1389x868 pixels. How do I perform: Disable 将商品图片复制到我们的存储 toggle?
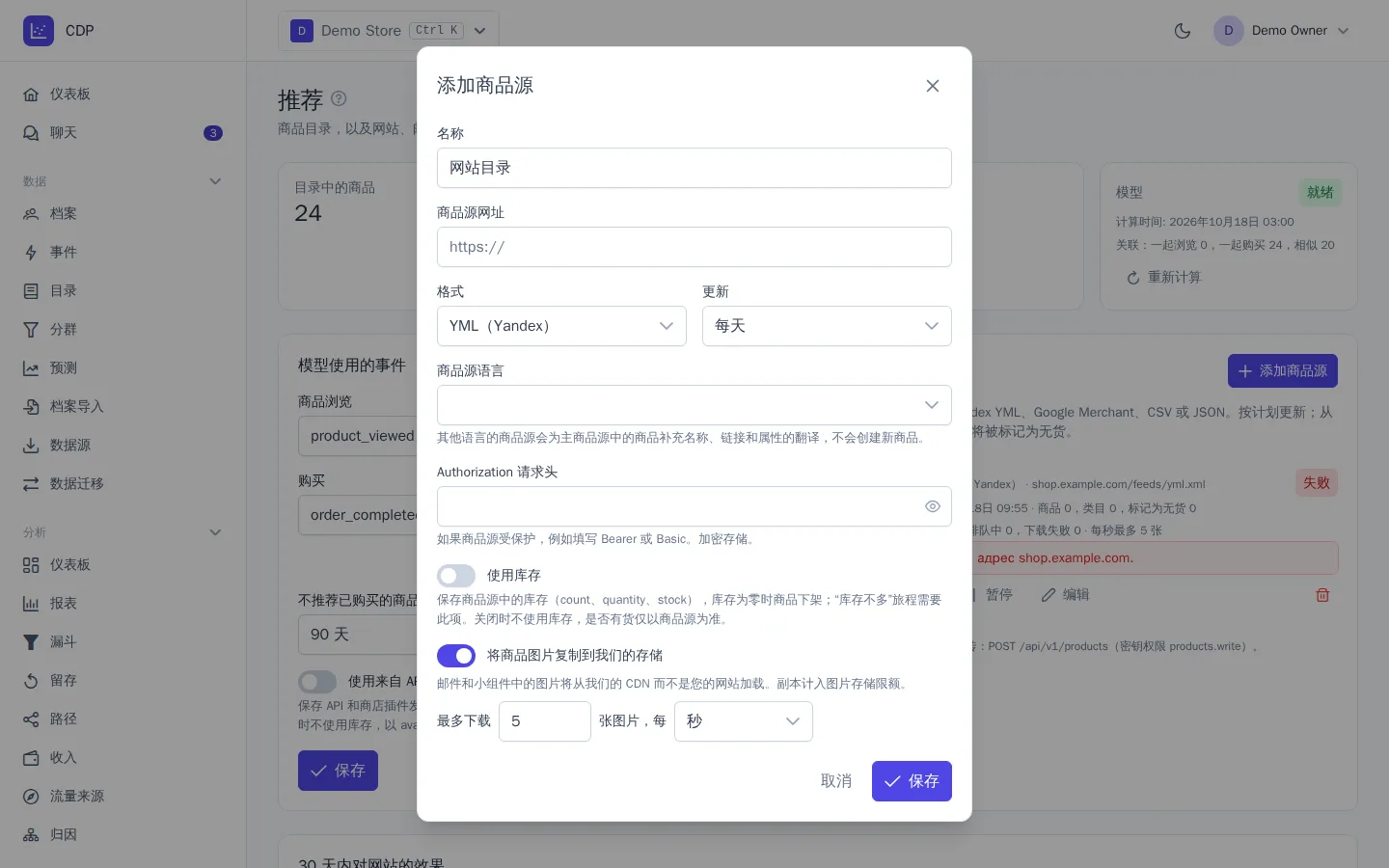[456, 656]
